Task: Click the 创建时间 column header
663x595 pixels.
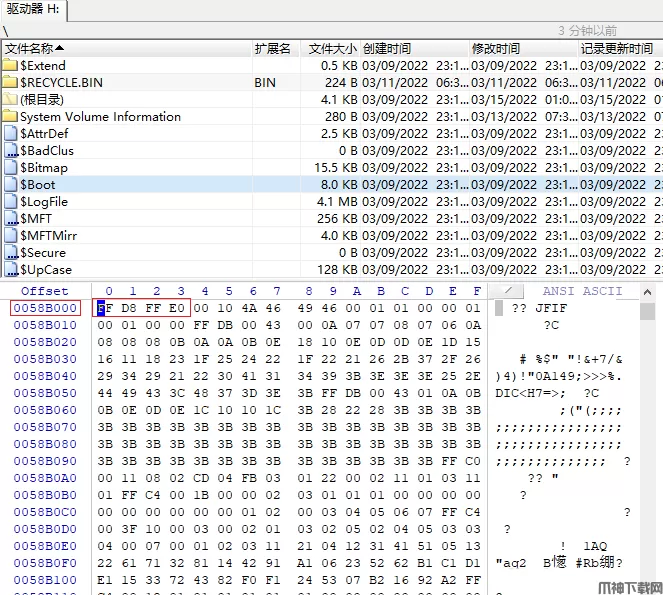Action: click(387, 48)
